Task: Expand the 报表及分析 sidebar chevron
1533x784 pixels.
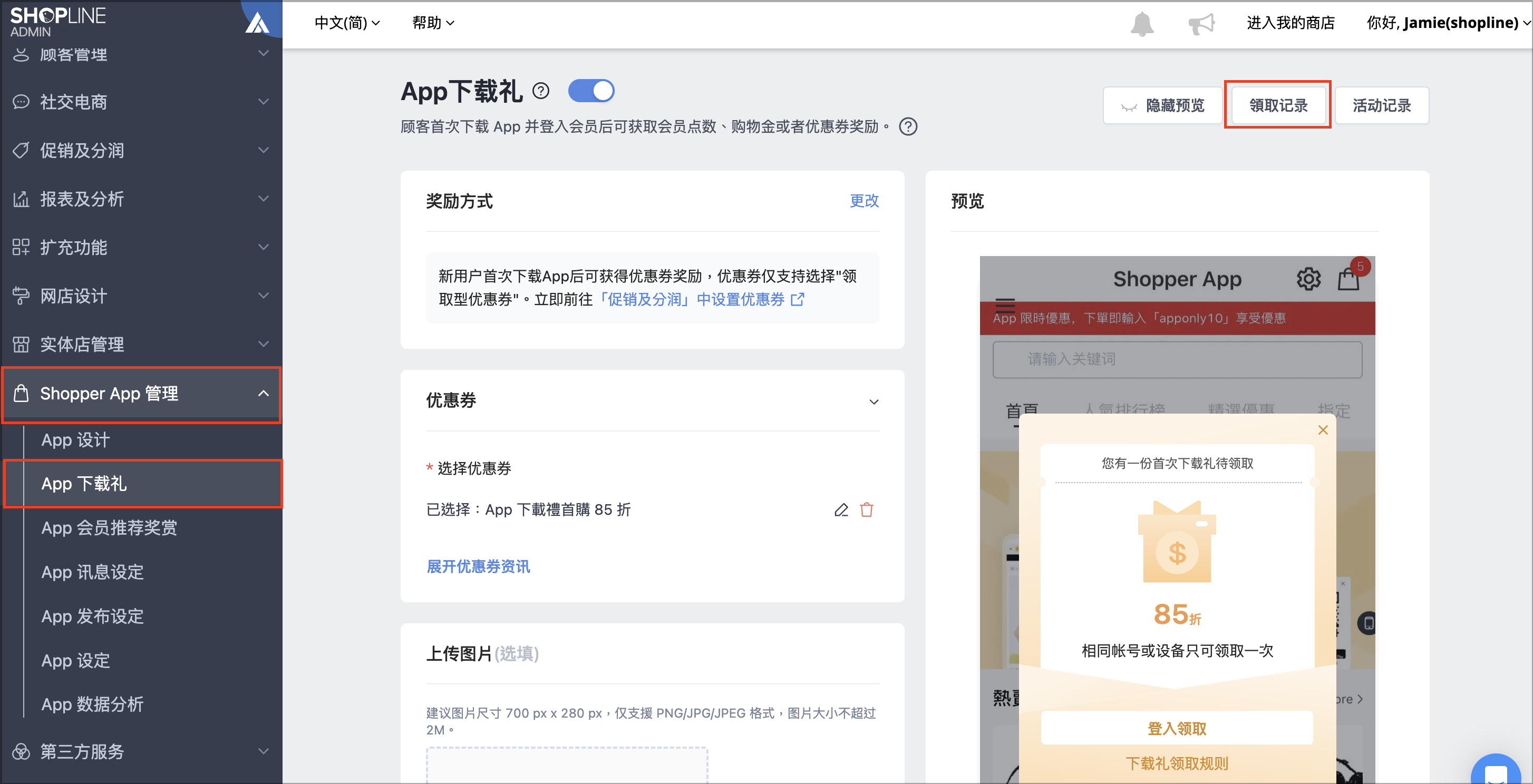Action: click(x=263, y=199)
